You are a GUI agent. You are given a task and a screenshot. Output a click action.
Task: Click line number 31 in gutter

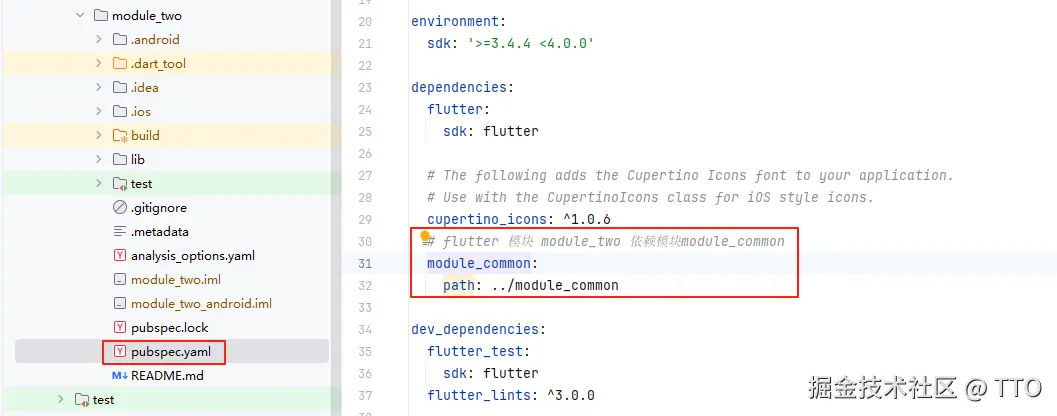click(x=363, y=263)
